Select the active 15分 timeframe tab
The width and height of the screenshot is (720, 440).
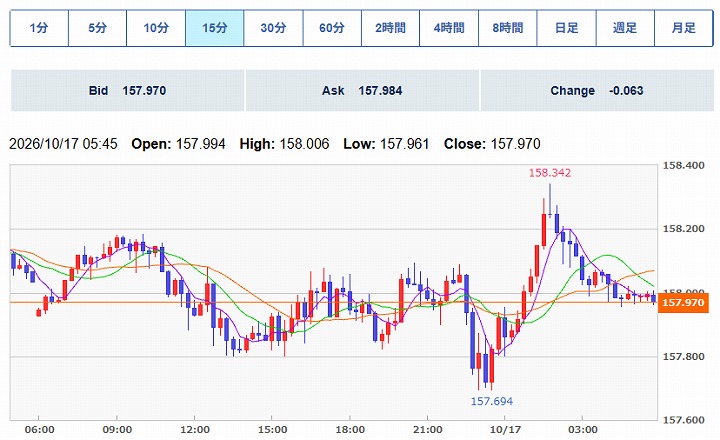tap(214, 28)
